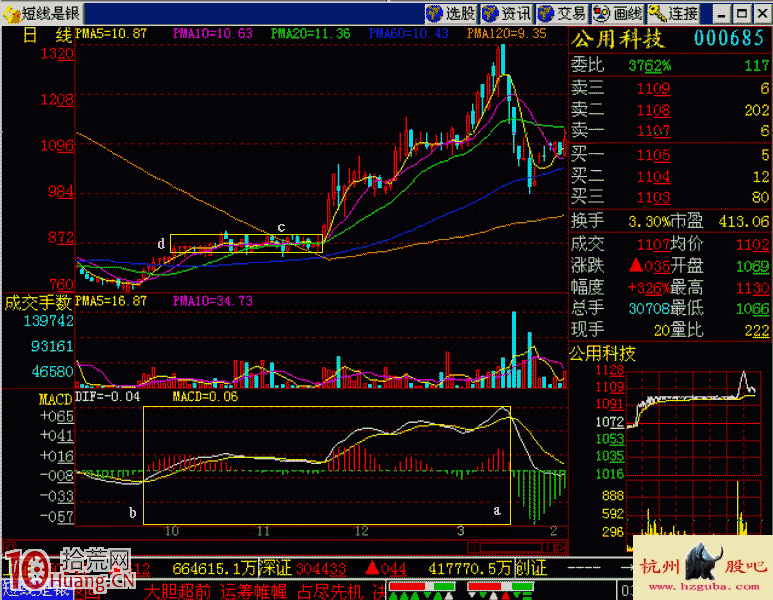Open the 资讯 news toolbar button

click(506, 13)
